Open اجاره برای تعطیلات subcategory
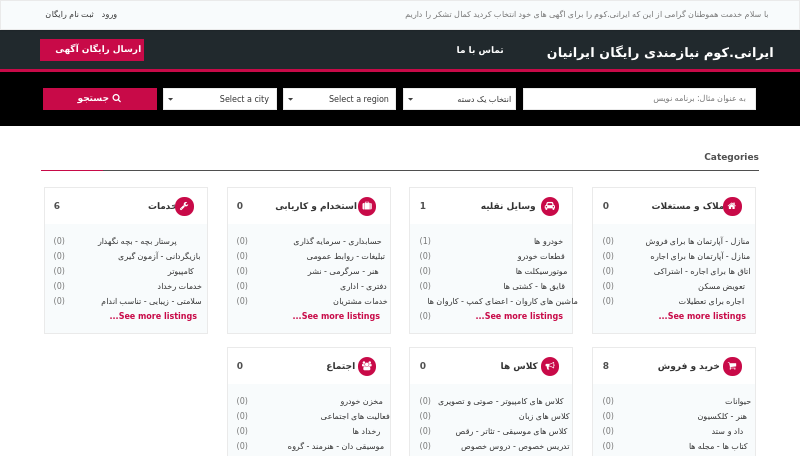The width and height of the screenshot is (800, 456). tap(711, 301)
